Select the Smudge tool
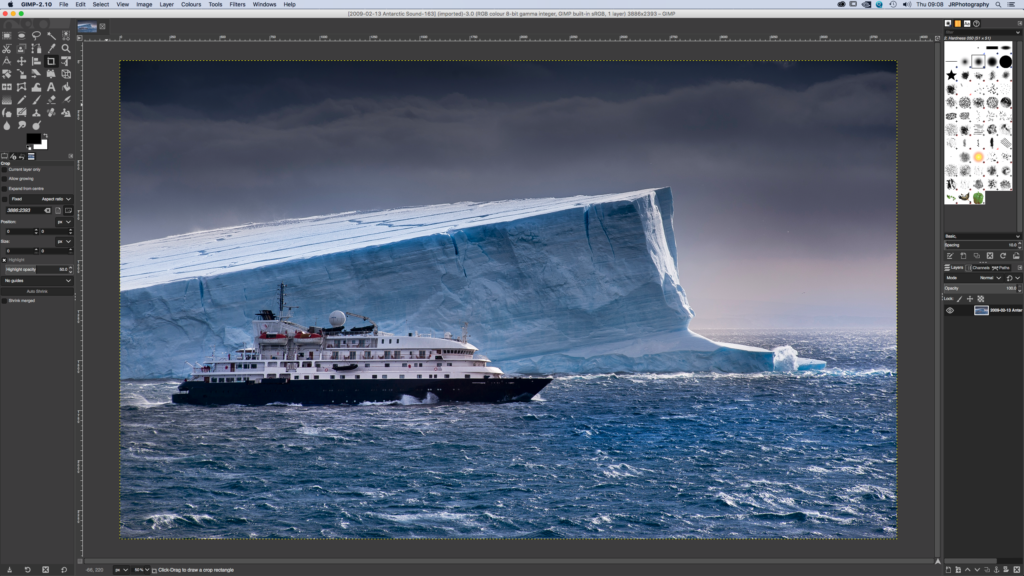This screenshot has height=576, width=1024. pos(22,125)
